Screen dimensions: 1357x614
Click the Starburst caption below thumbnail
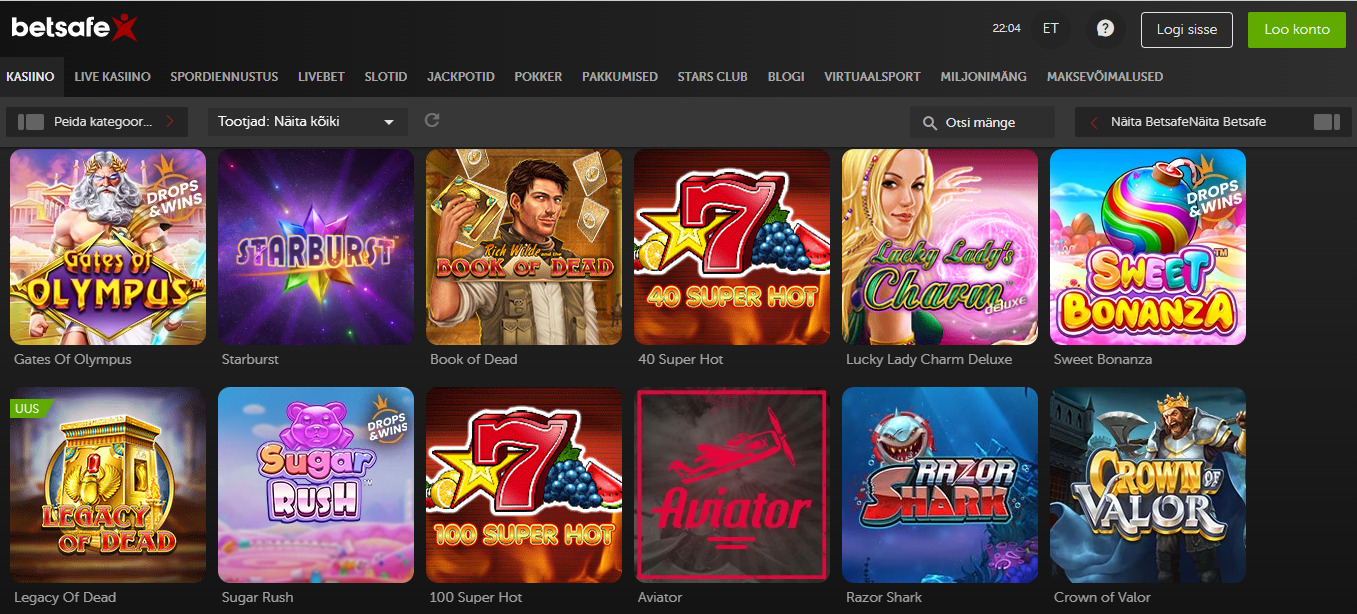[x=250, y=359]
